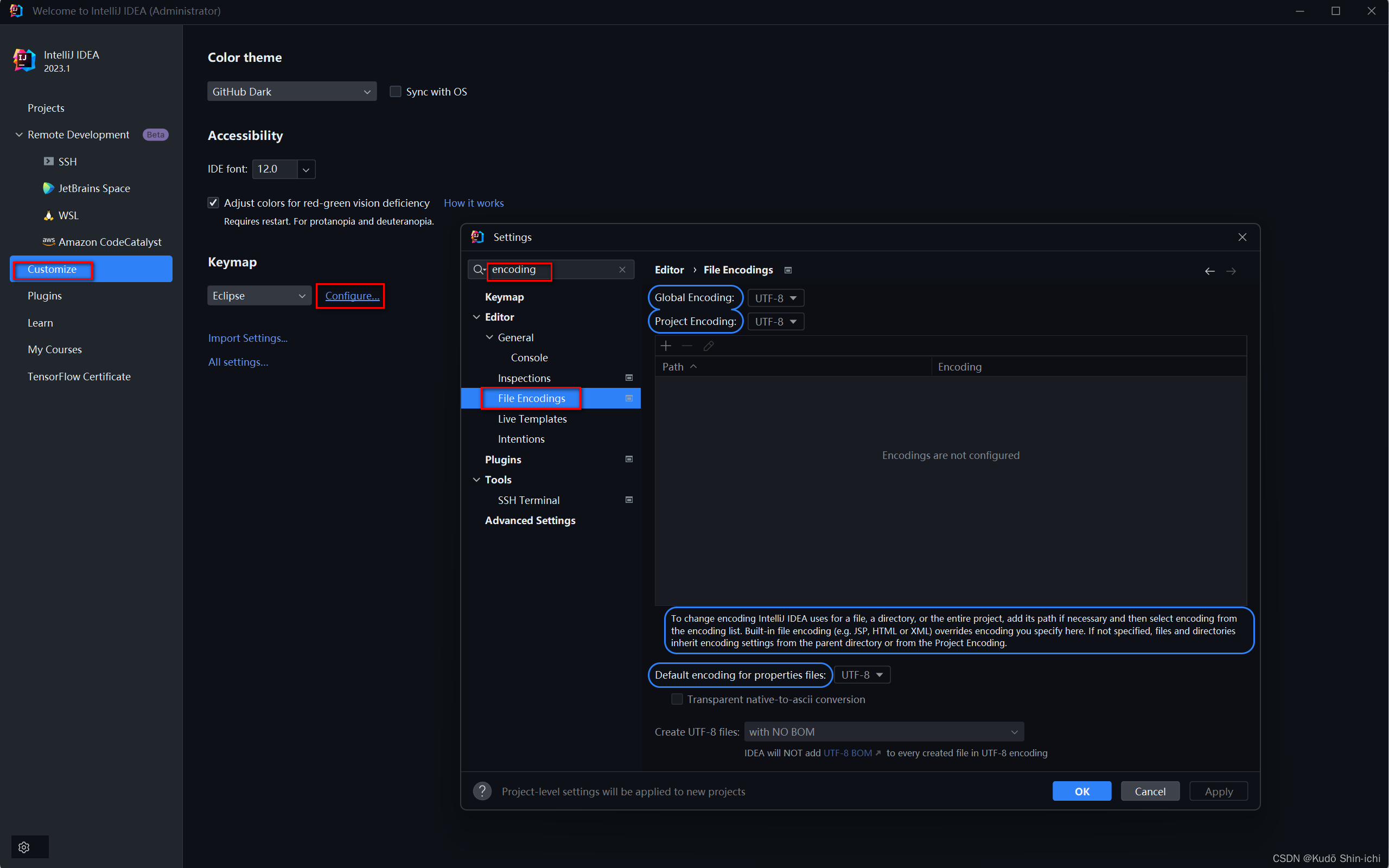Open Create UTF-8 files with NO BOM dropdown

pyautogui.click(x=884, y=732)
